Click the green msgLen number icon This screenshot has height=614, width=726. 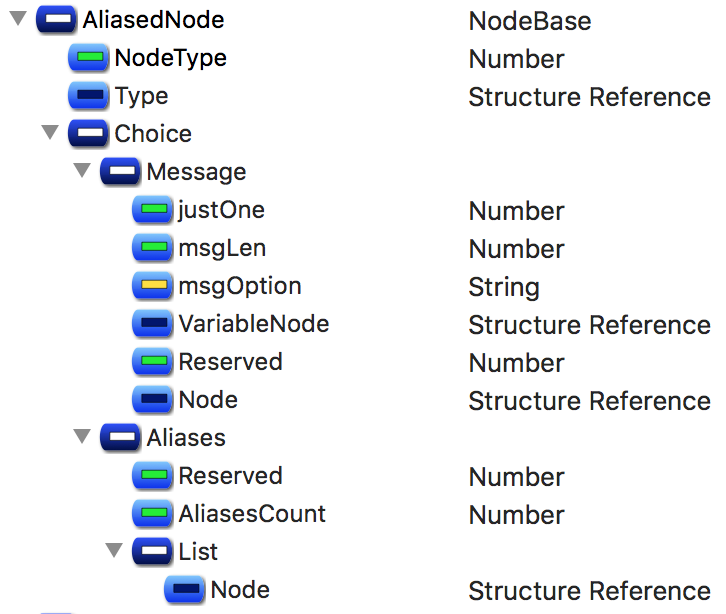pos(152,249)
